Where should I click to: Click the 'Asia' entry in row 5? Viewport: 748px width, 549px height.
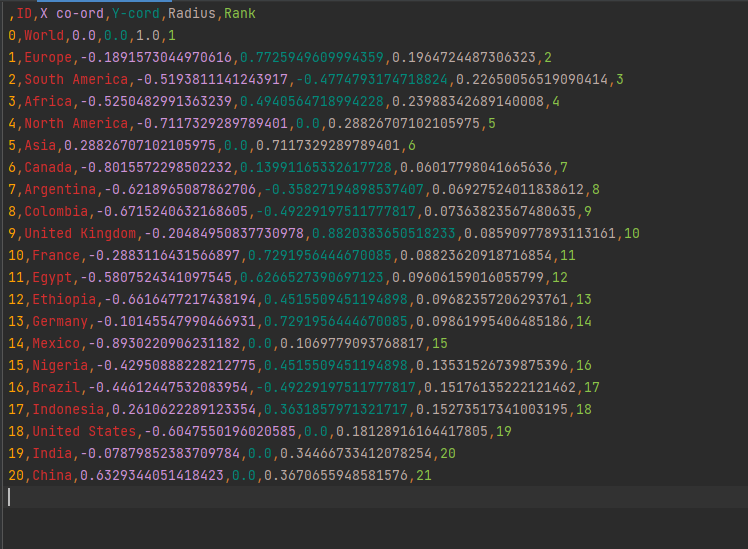[x=40, y=145]
